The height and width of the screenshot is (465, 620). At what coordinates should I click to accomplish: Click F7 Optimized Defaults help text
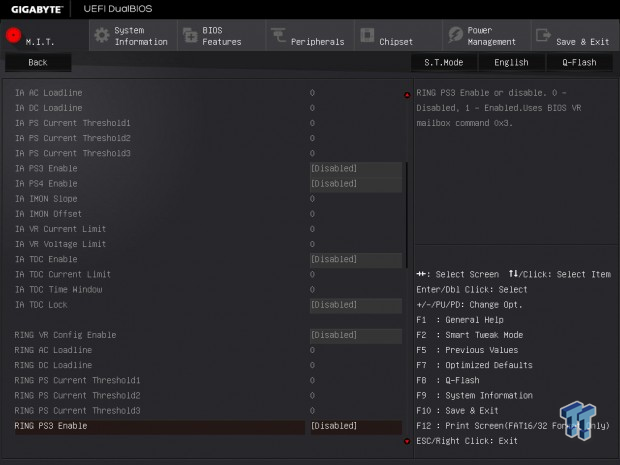(x=474, y=365)
